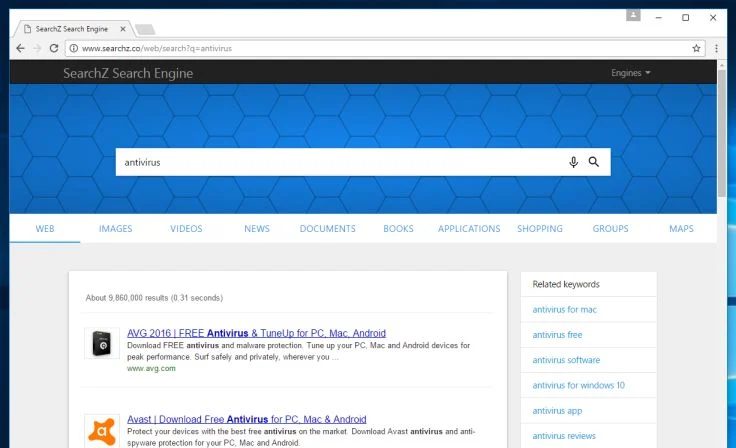Image resolution: width=736 pixels, height=448 pixels.
Task: Switch to the NEWS tab
Action: point(257,229)
